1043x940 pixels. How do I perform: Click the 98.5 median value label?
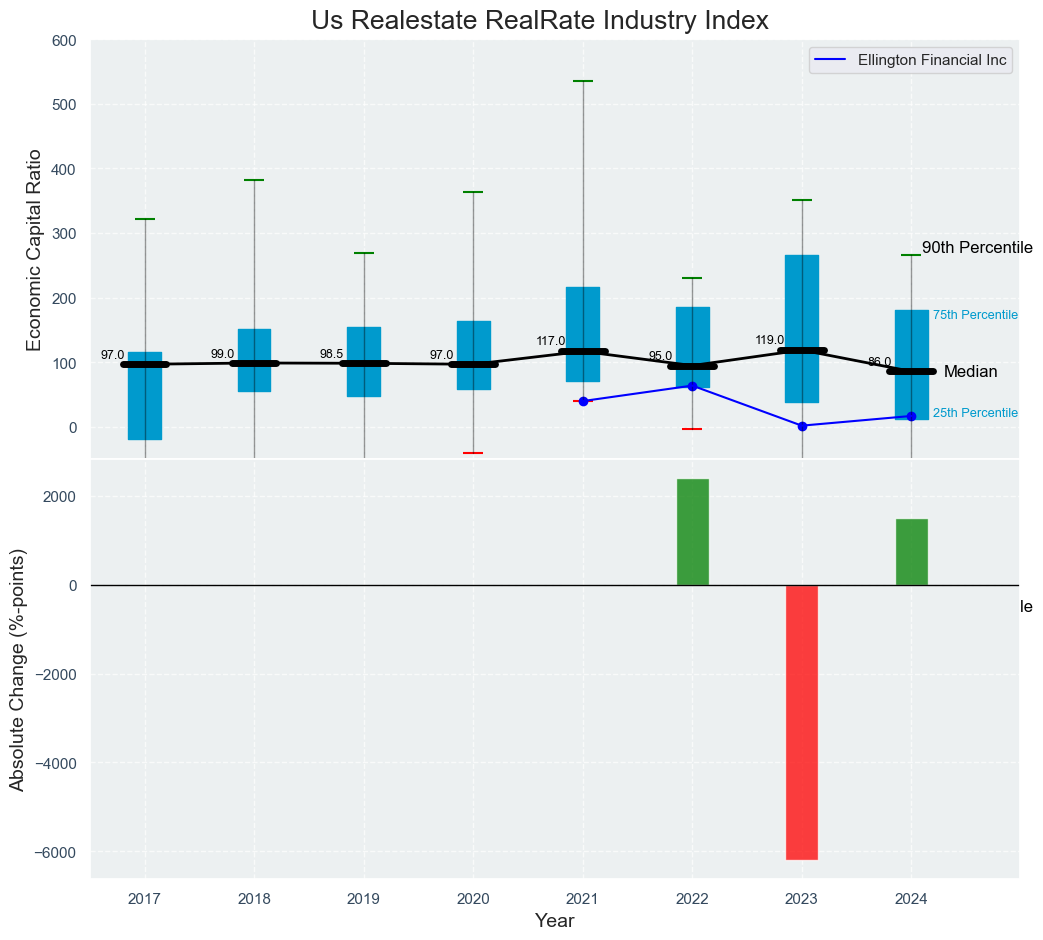[x=331, y=354]
